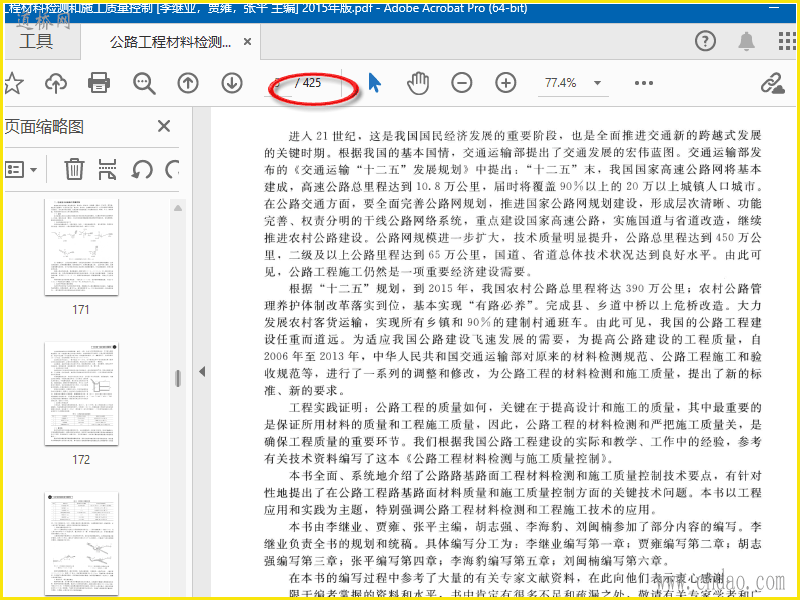Close the 公路工程材料检测 document tab

[247, 42]
